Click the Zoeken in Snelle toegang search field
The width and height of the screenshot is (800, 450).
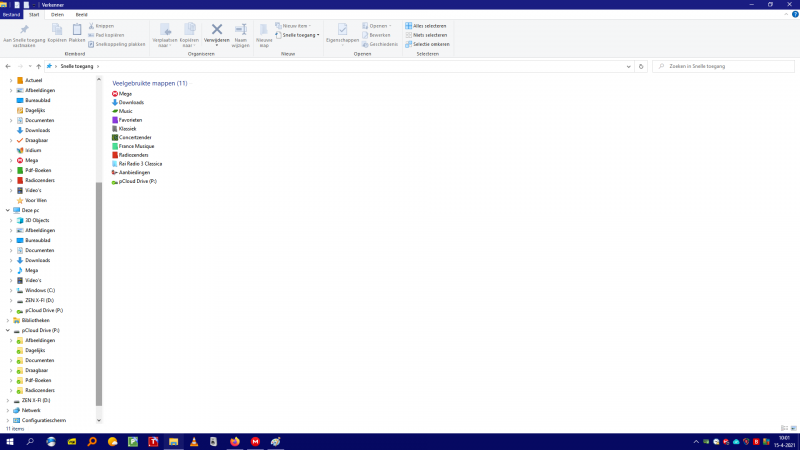(x=722, y=66)
